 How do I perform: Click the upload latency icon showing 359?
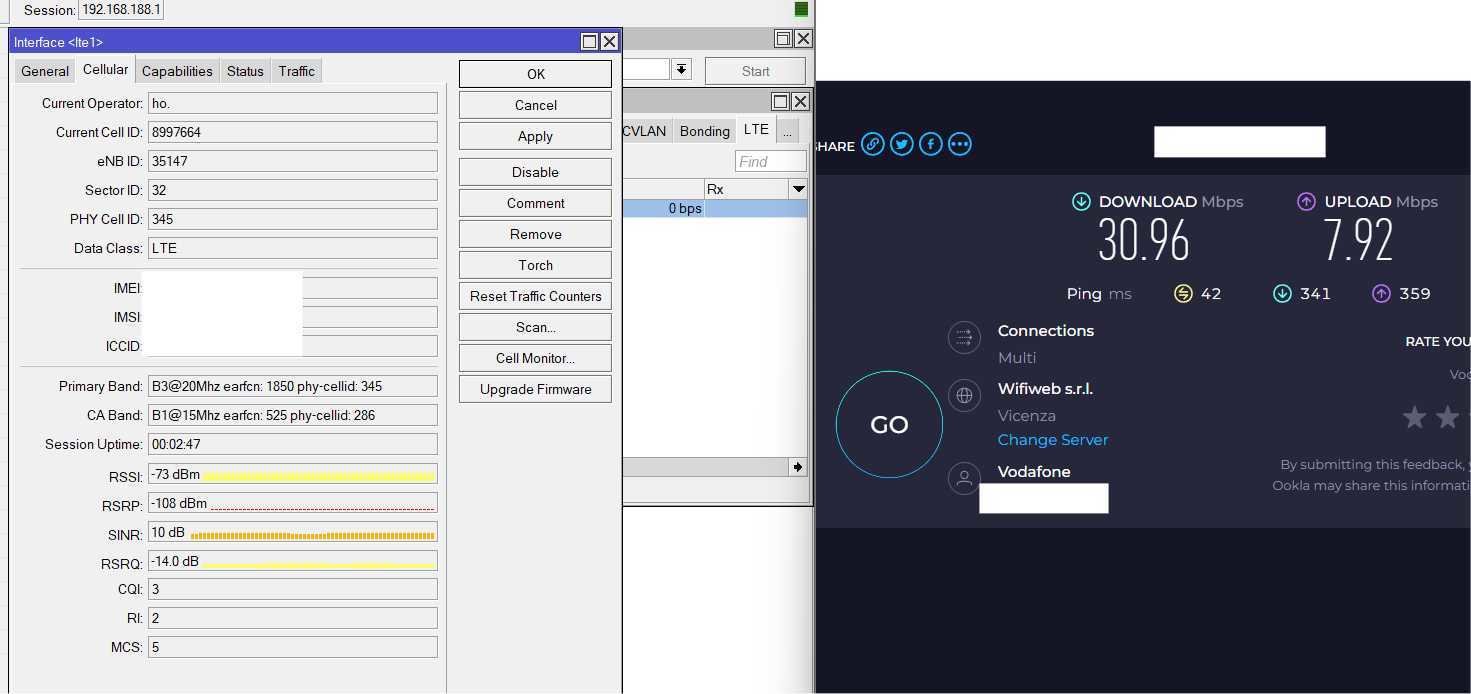[x=1381, y=294]
